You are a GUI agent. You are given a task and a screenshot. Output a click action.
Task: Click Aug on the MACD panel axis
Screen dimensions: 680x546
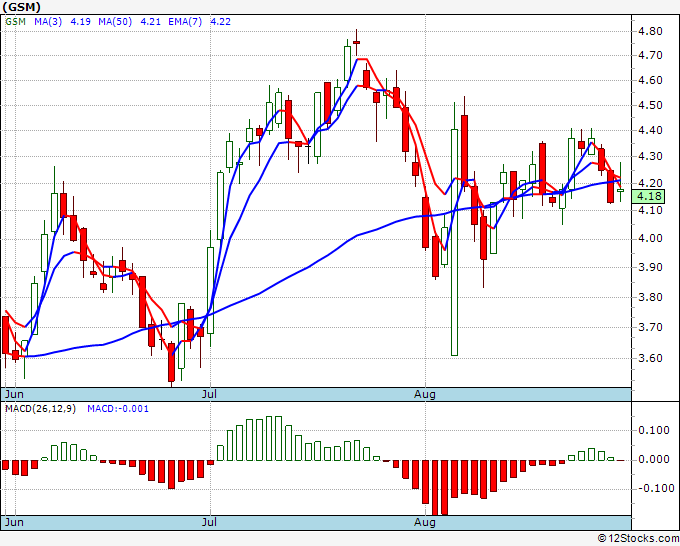425,522
